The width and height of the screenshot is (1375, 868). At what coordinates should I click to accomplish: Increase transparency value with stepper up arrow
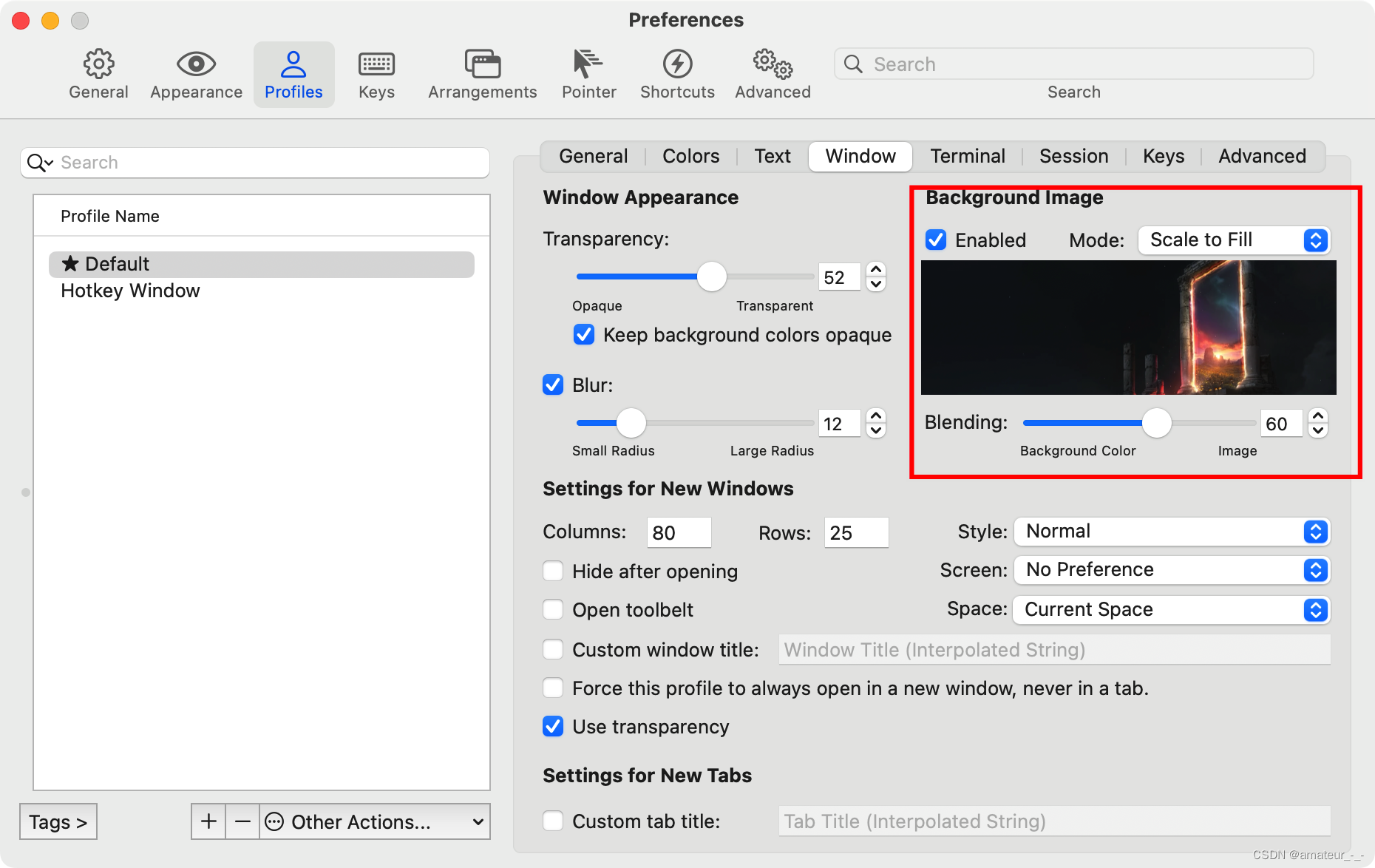[876, 270]
